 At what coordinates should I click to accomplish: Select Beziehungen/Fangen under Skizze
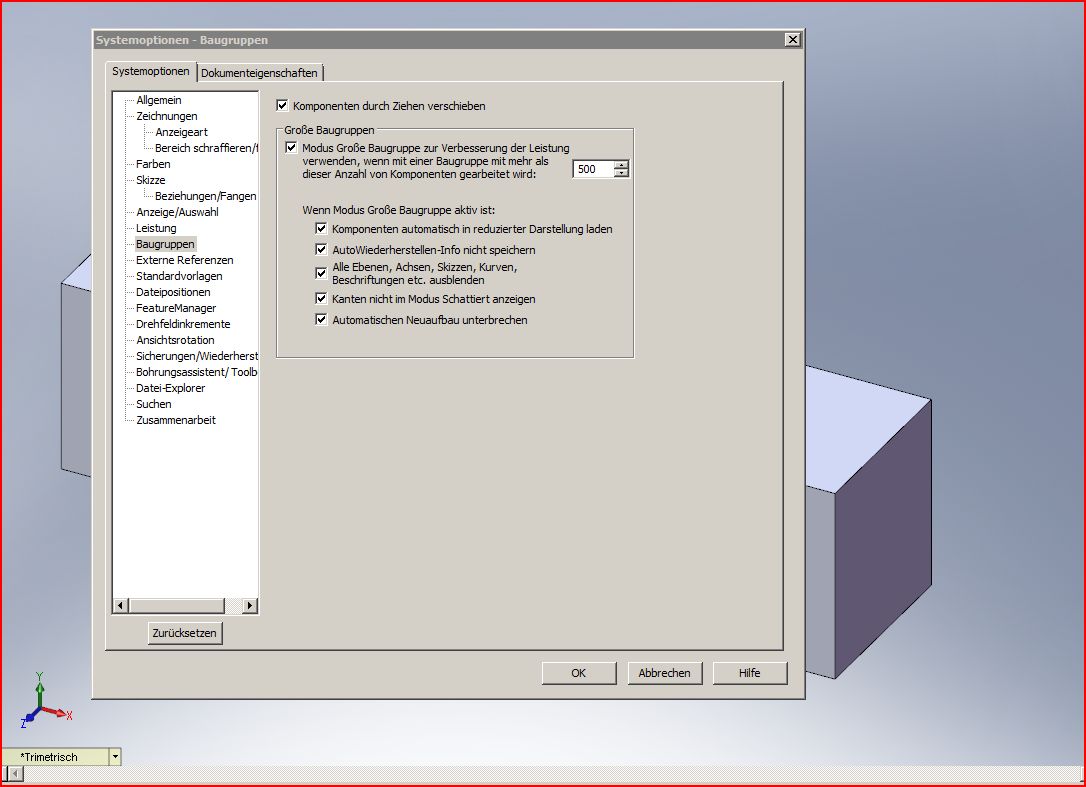(206, 196)
